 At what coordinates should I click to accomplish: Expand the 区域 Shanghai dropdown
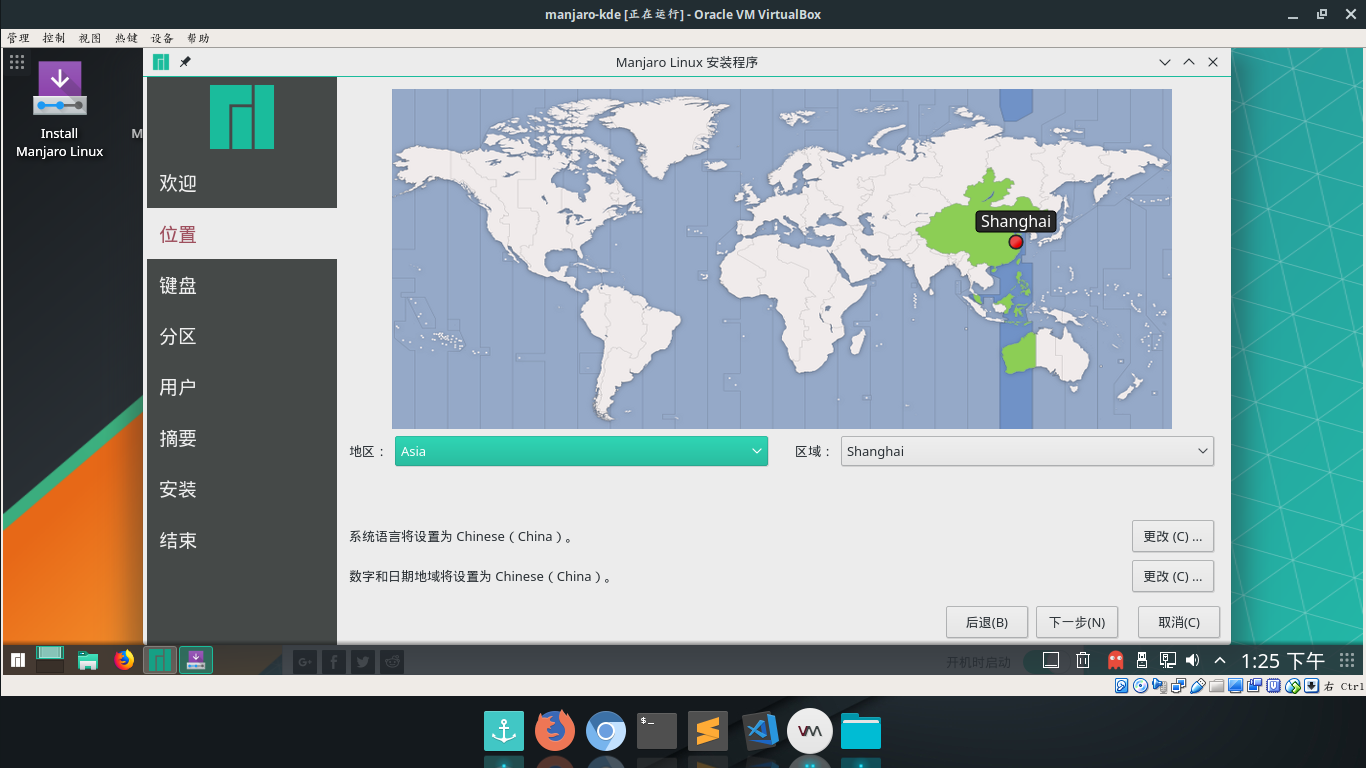point(1027,451)
